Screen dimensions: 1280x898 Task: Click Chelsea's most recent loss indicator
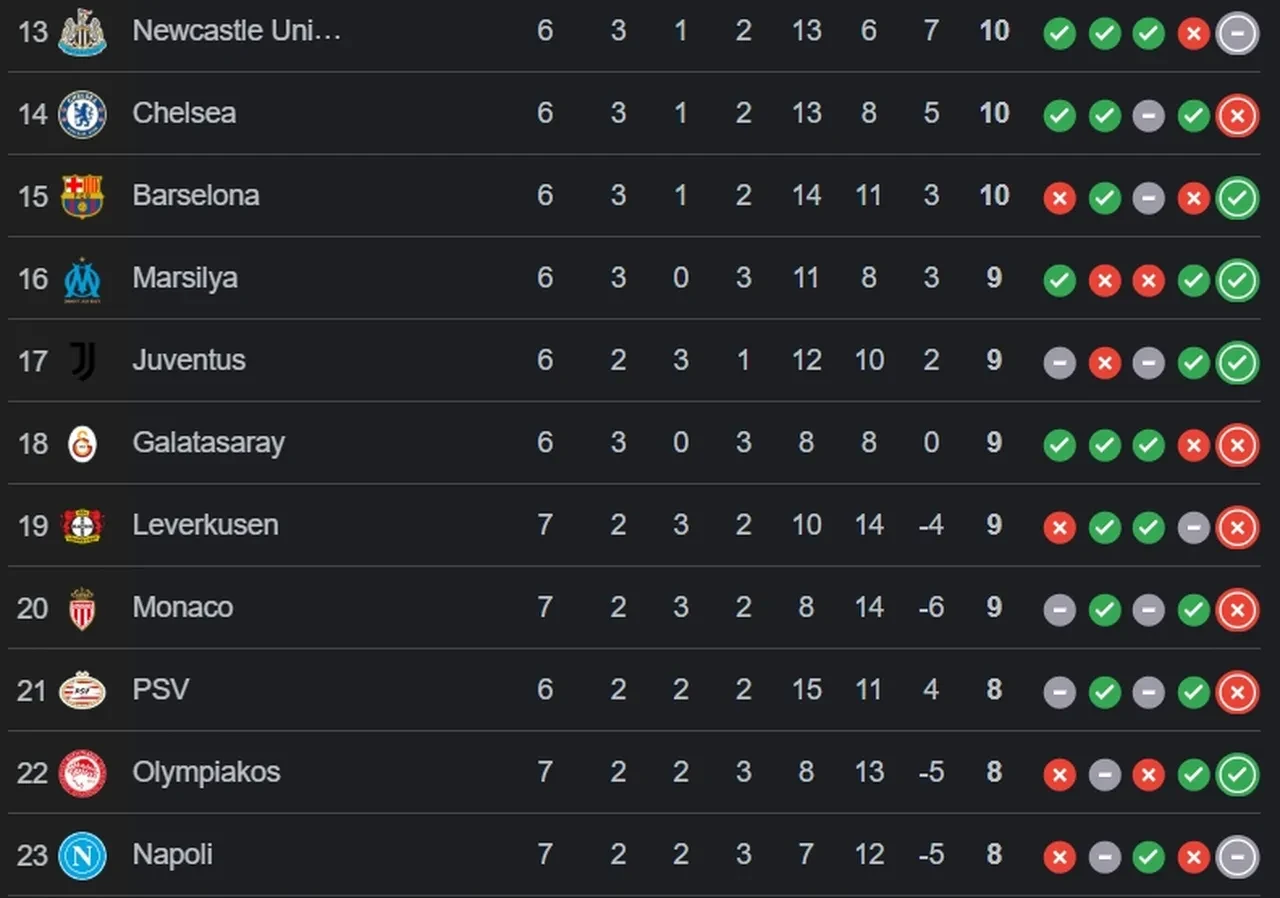coord(1237,115)
